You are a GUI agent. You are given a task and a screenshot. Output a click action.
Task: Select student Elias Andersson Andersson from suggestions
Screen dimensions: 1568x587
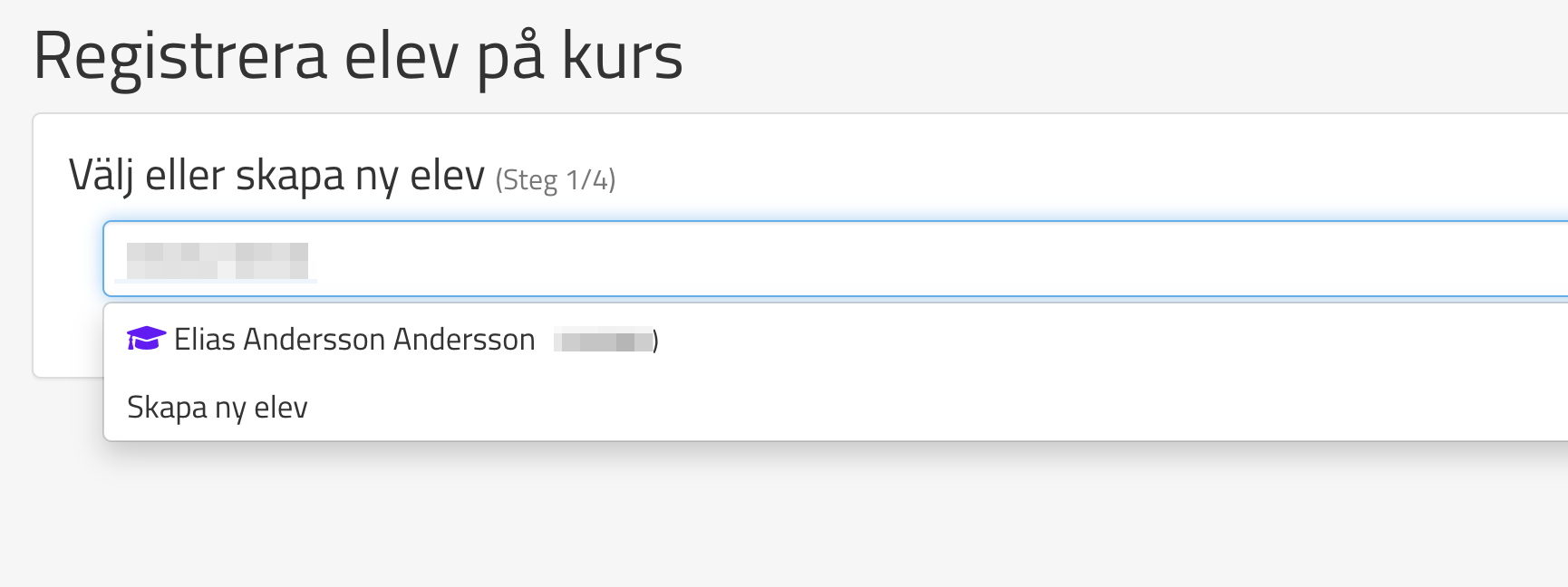point(354,340)
